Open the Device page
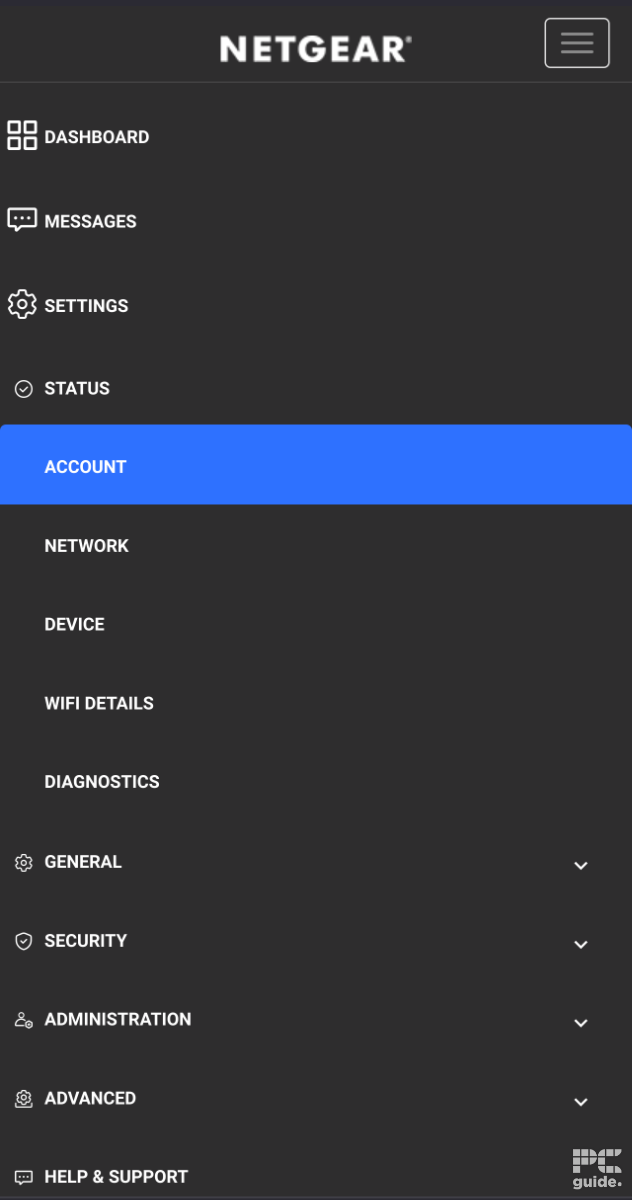The image size is (632, 1200). point(75,624)
